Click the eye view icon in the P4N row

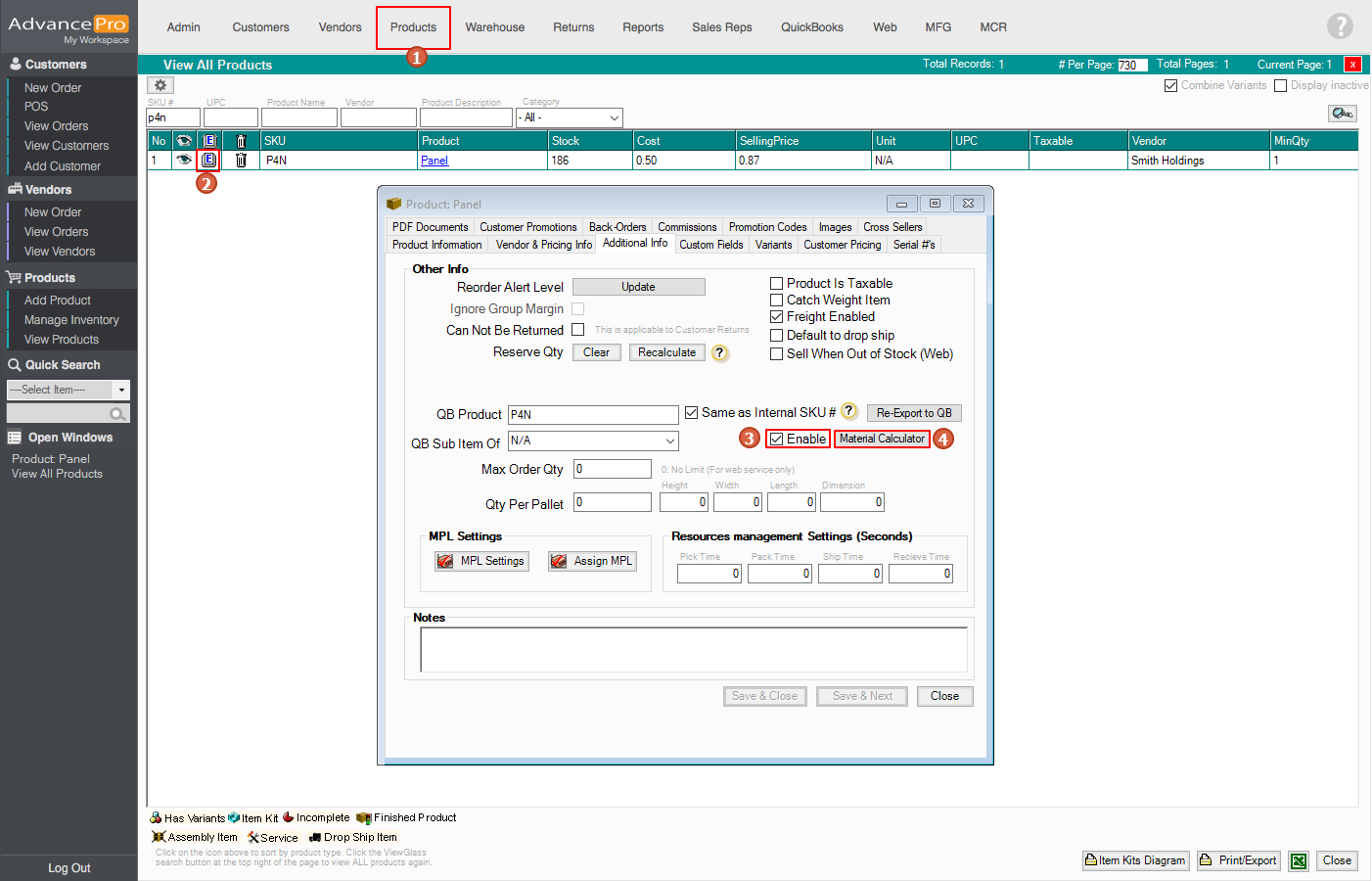(183, 160)
